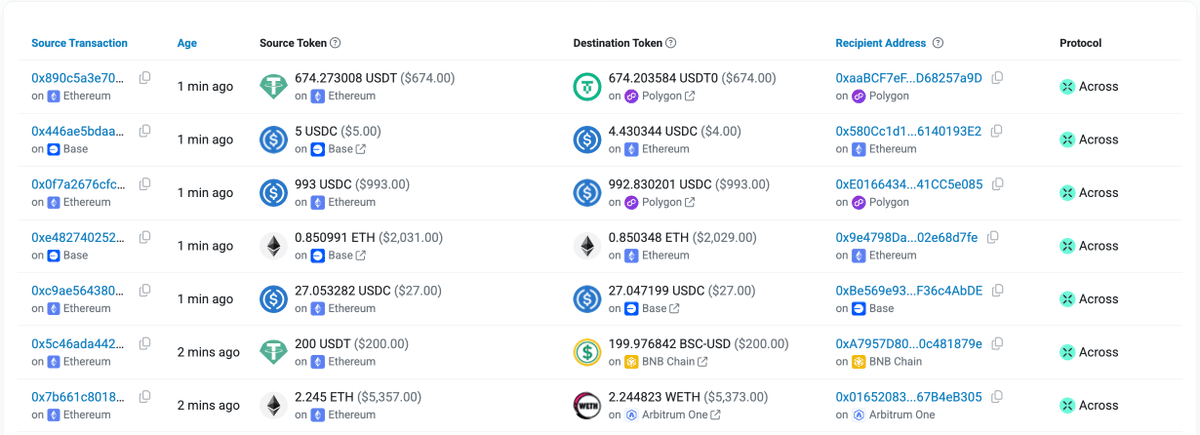Open recipient 0xBe569e93...F36c4AbDE address page

tap(909, 290)
